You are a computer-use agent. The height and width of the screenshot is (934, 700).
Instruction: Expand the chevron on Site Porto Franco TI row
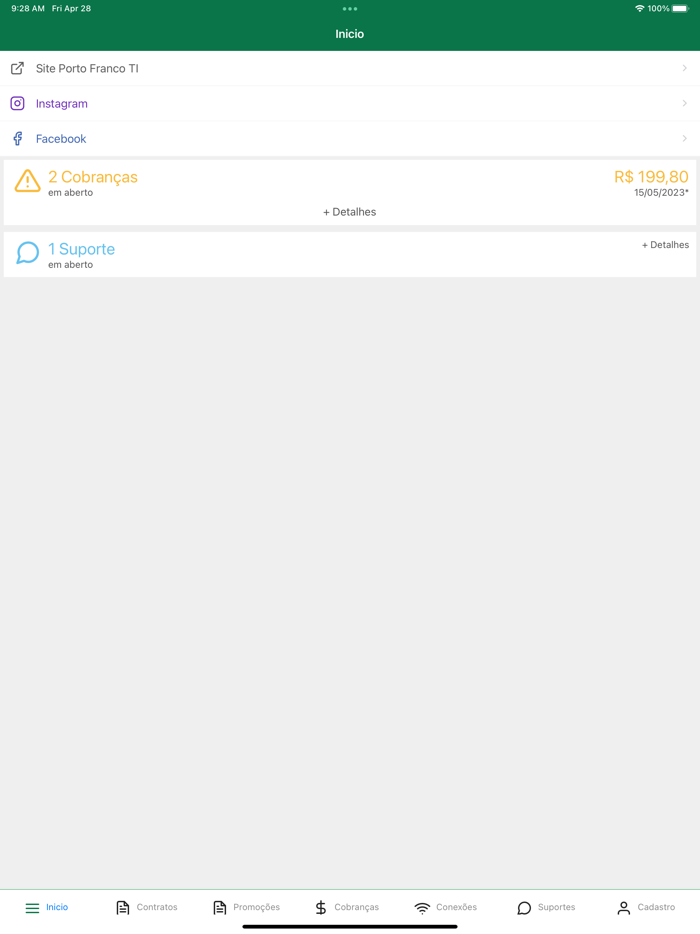click(x=685, y=69)
